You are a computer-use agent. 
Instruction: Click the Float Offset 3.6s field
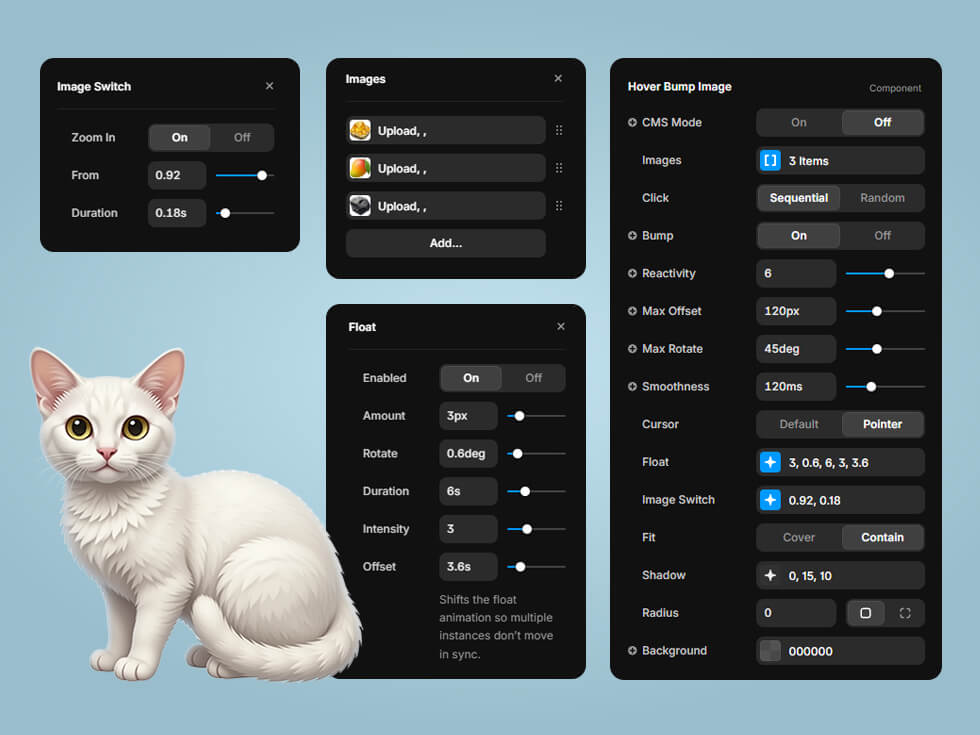pyautogui.click(x=468, y=566)
